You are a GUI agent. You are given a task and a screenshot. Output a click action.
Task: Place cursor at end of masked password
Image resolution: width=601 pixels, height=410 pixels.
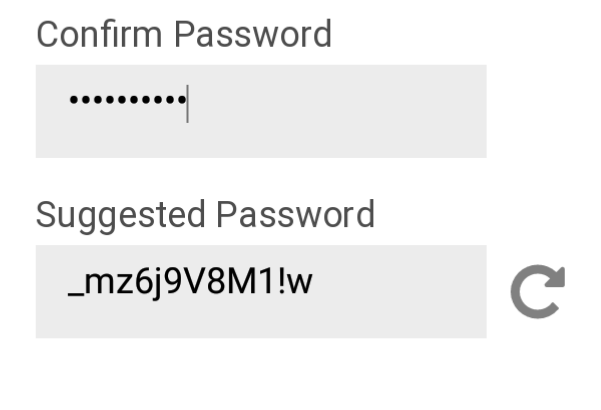click(188, 103)
